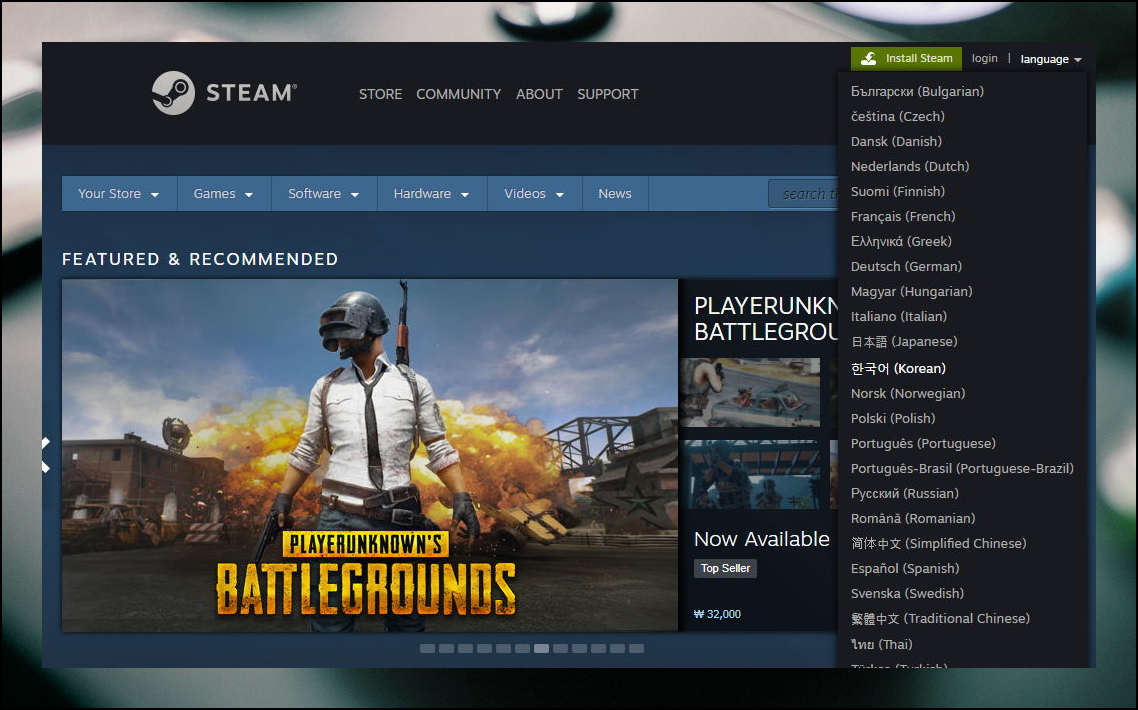Switch to Suomi (Finnish)

click(898, 192)
